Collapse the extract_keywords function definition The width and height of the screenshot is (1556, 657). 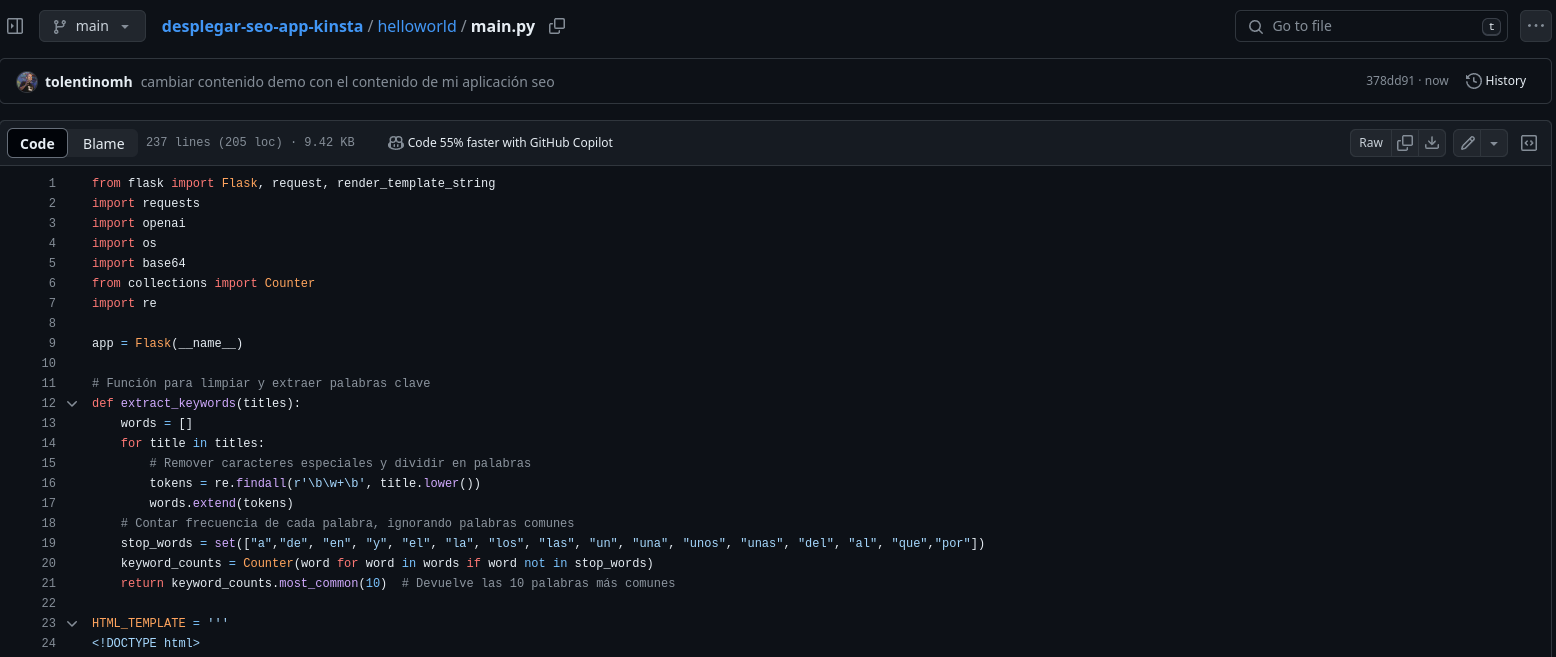coord(71,403)
